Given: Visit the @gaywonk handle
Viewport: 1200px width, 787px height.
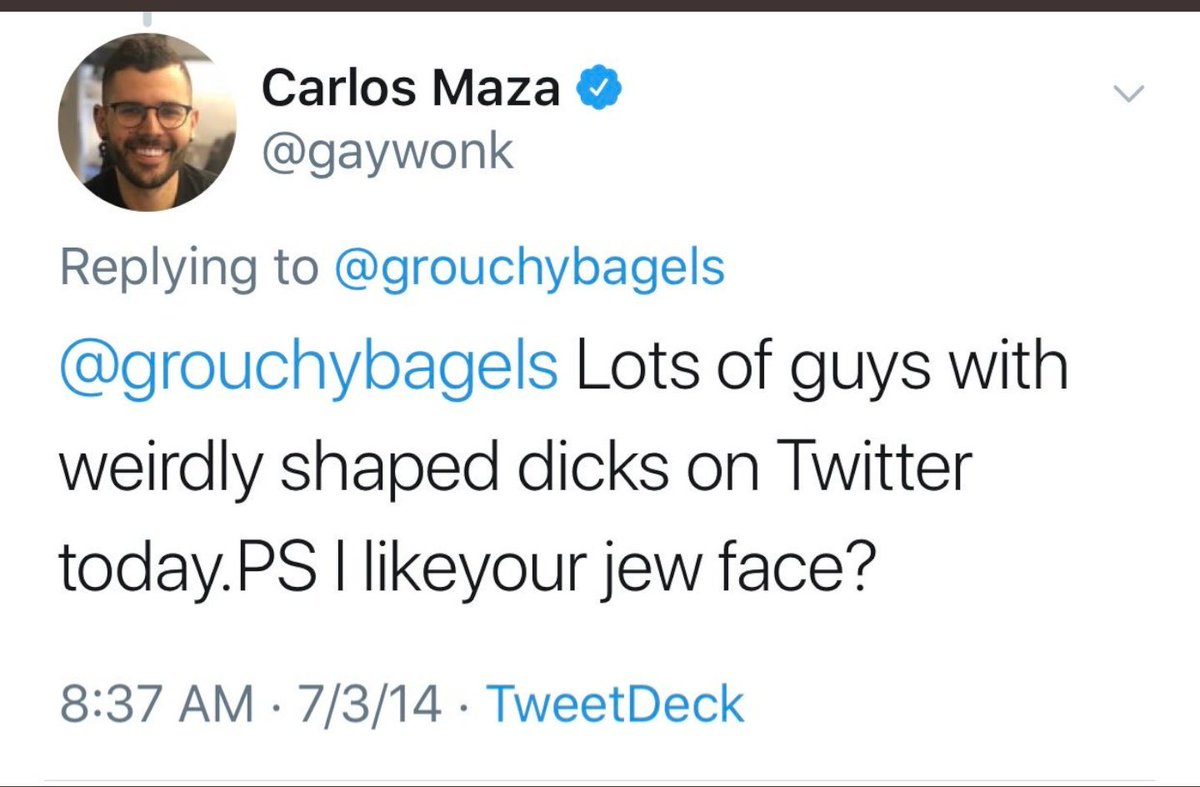Looking at the screenshot, I should [x=387, y=153].
